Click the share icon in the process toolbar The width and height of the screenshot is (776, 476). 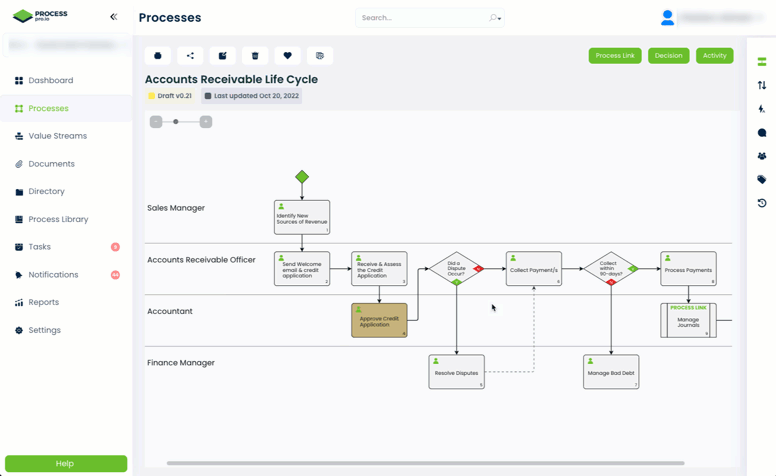point(190,56)
